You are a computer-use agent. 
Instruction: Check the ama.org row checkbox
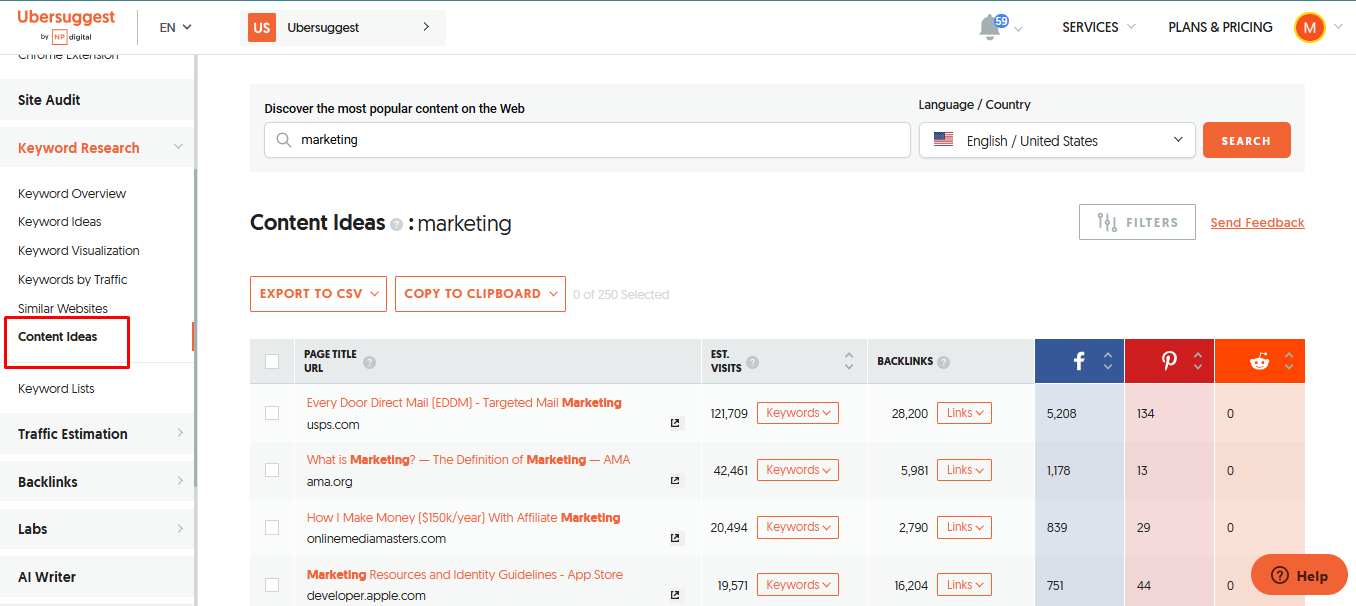pyautogui.click(x=272, y=470)
